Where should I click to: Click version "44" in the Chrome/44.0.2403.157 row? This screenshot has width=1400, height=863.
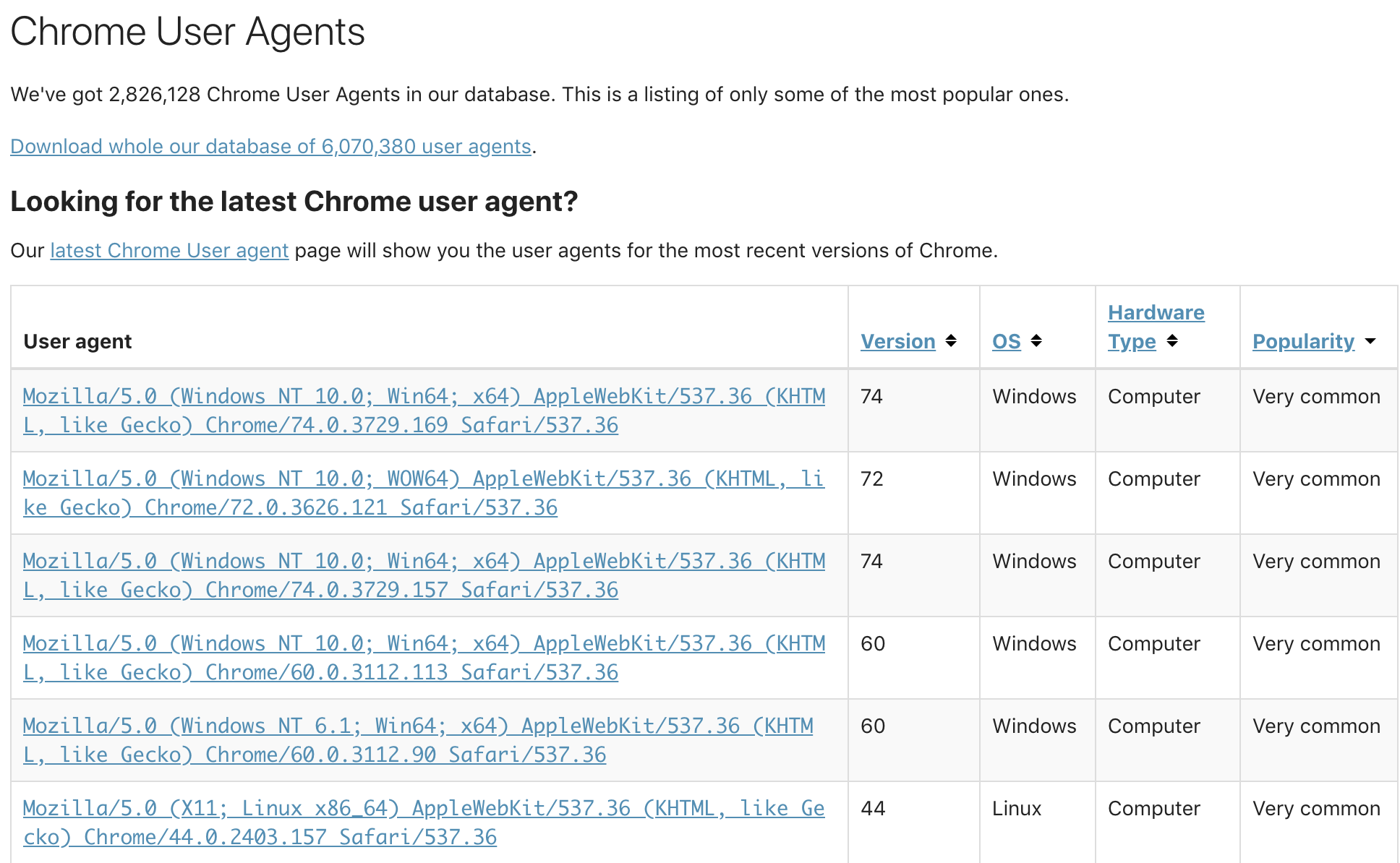pos(873,808)
